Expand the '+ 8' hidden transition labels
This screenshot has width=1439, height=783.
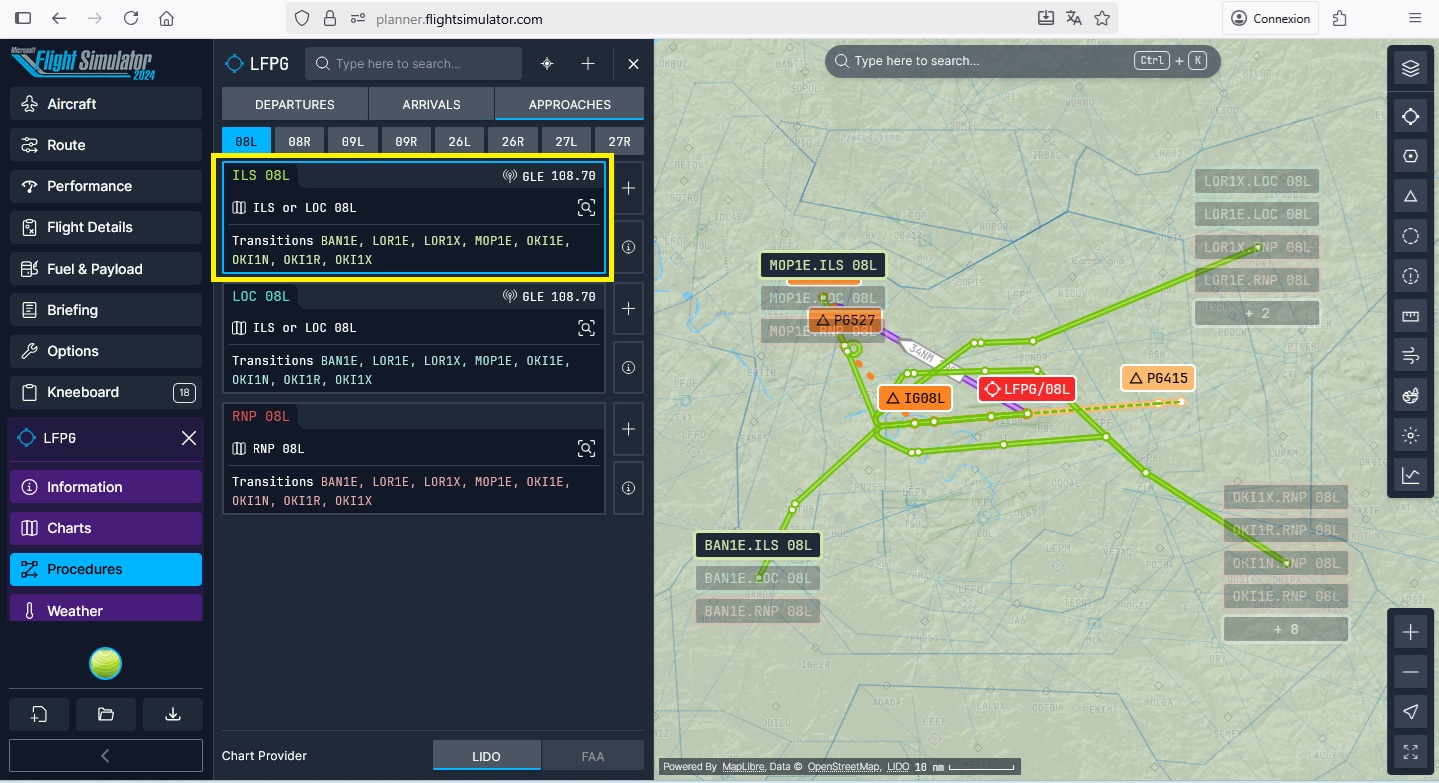(1285, 629)
